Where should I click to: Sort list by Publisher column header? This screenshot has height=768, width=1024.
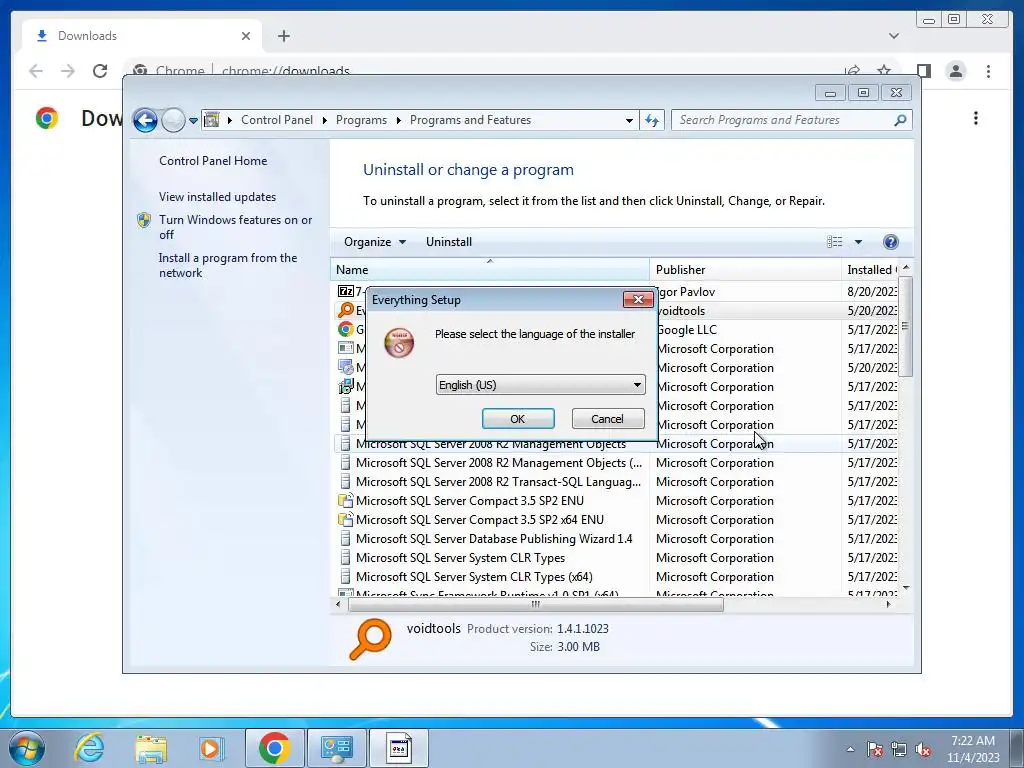tap(745, 270)
